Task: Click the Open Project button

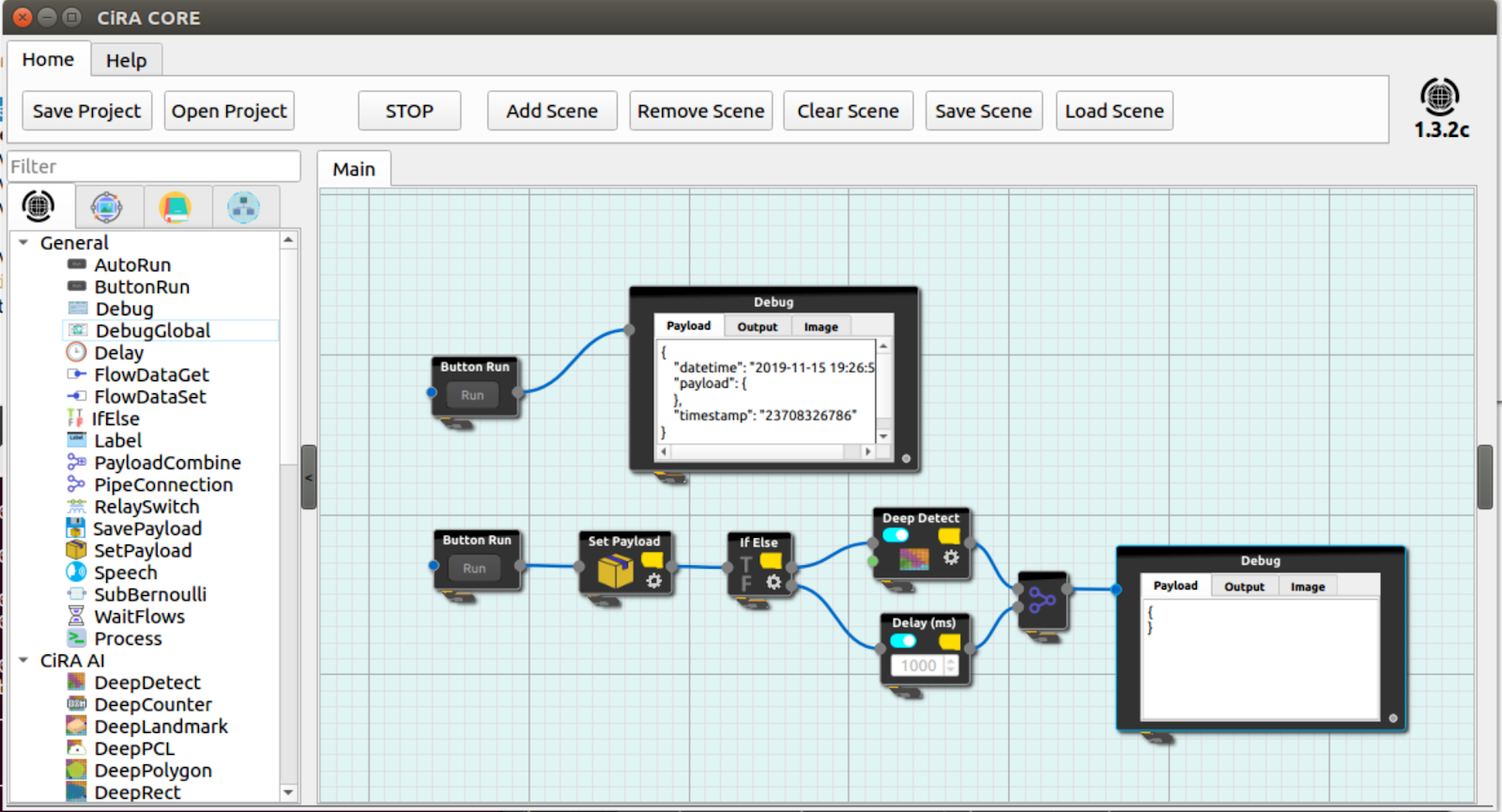Action: pyautogui.click(x=229, y=111)
